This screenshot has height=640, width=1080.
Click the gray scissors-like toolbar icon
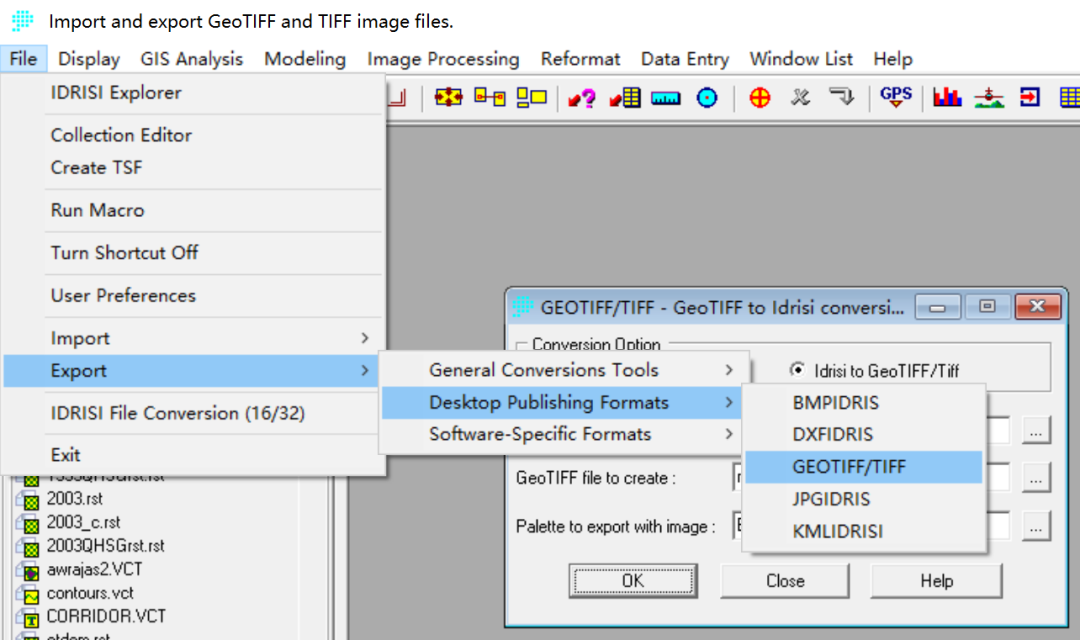point(800,97)
